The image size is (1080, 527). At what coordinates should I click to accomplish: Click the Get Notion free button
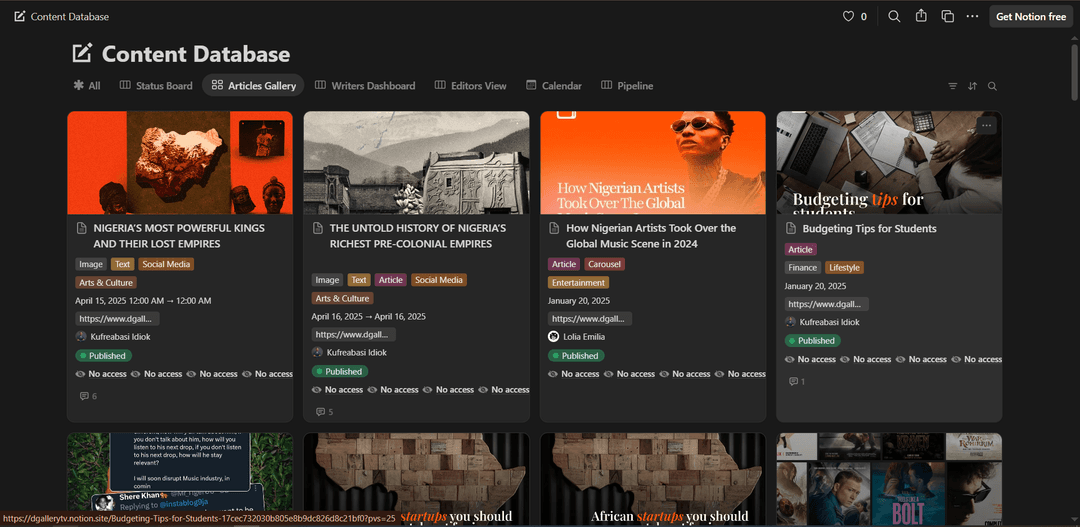tap(1031, 17)
